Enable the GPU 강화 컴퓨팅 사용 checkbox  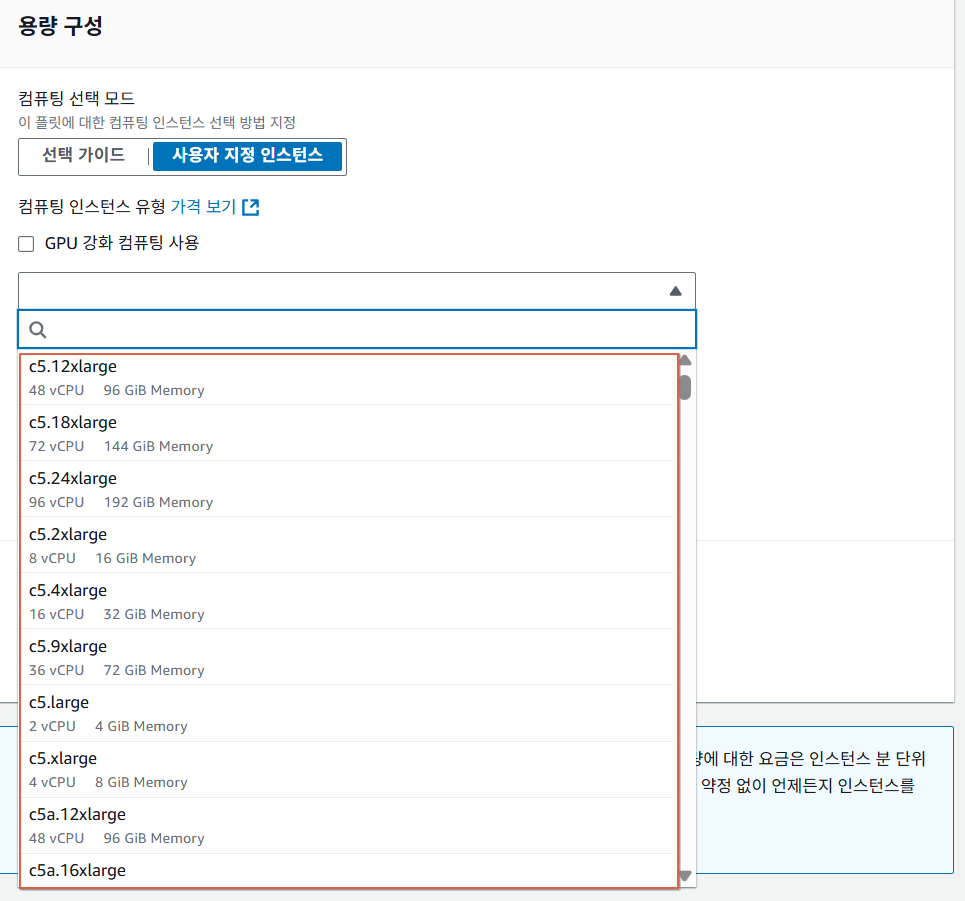click(27, 243)
